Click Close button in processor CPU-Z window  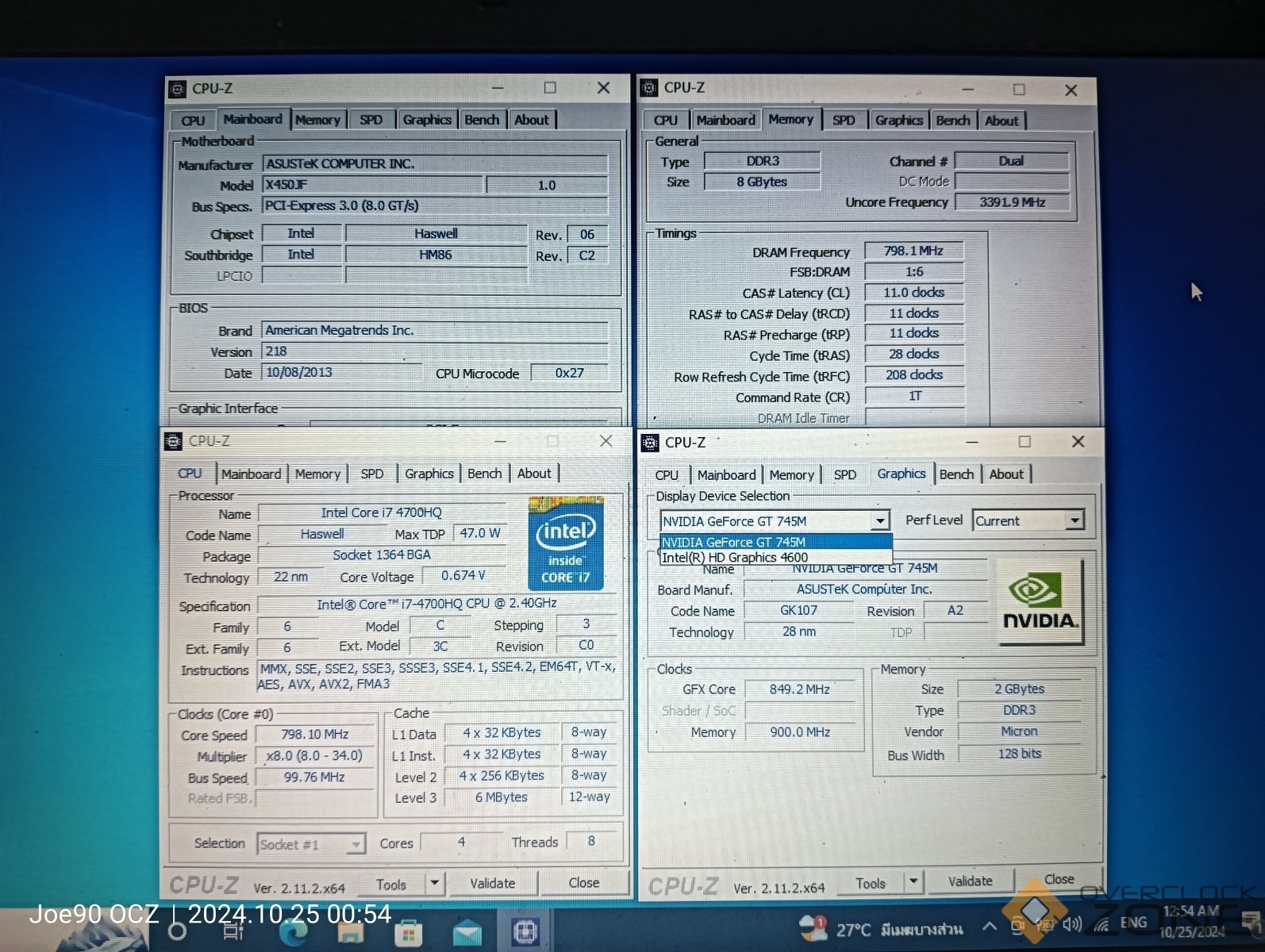584,883
